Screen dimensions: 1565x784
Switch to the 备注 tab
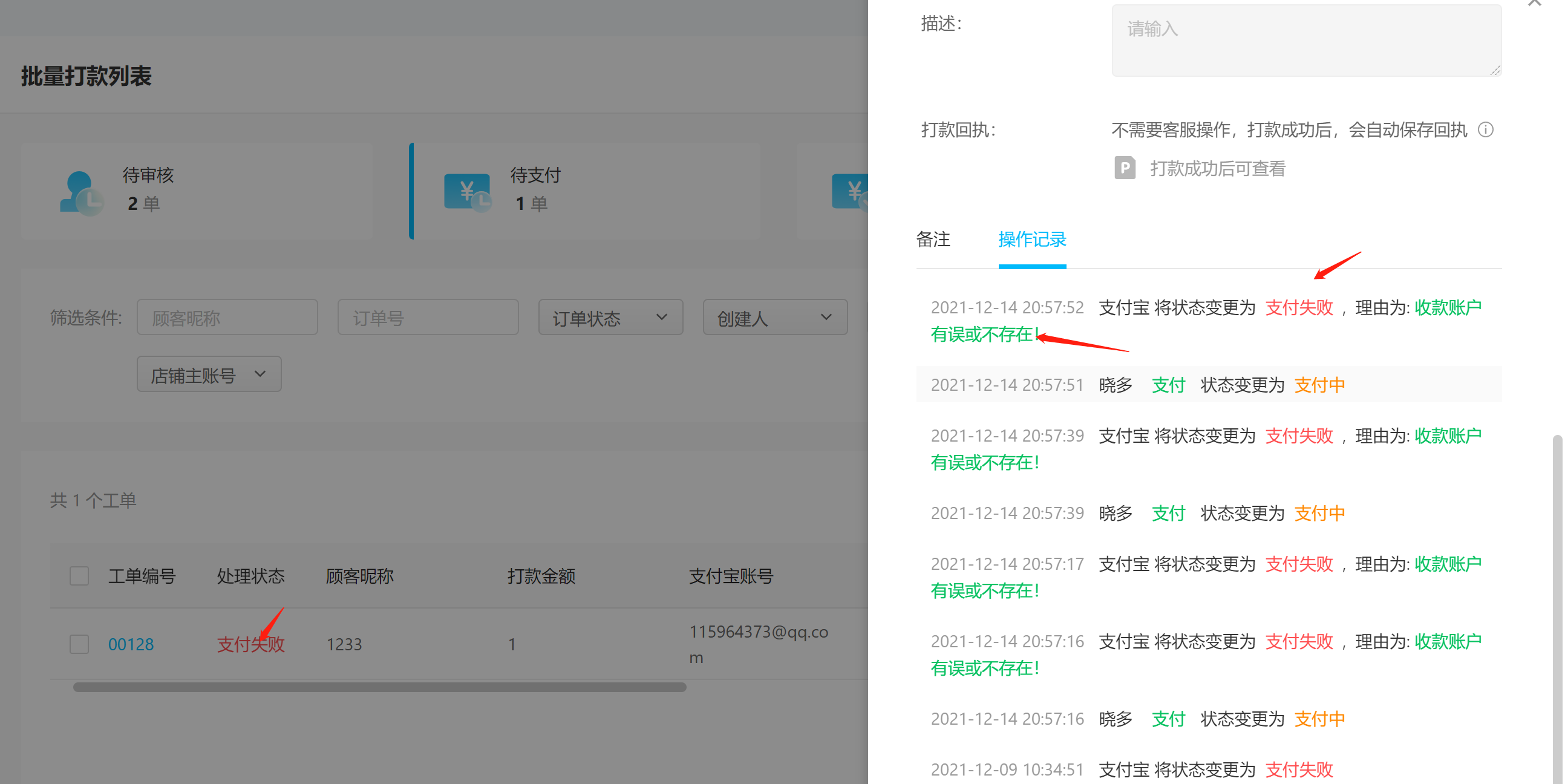(x=933, y=240)
